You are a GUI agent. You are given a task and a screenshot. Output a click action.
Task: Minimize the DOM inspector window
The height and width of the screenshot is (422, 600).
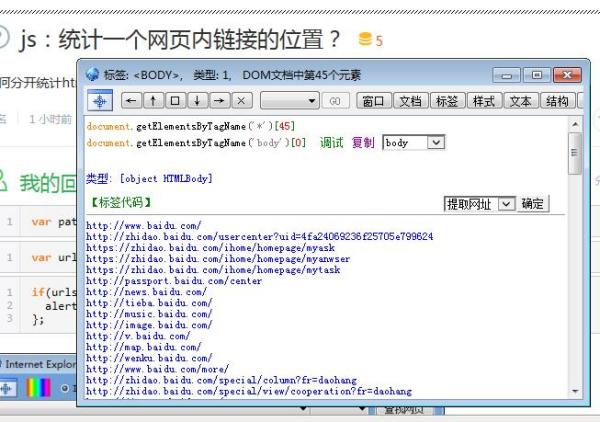(506, 75)
